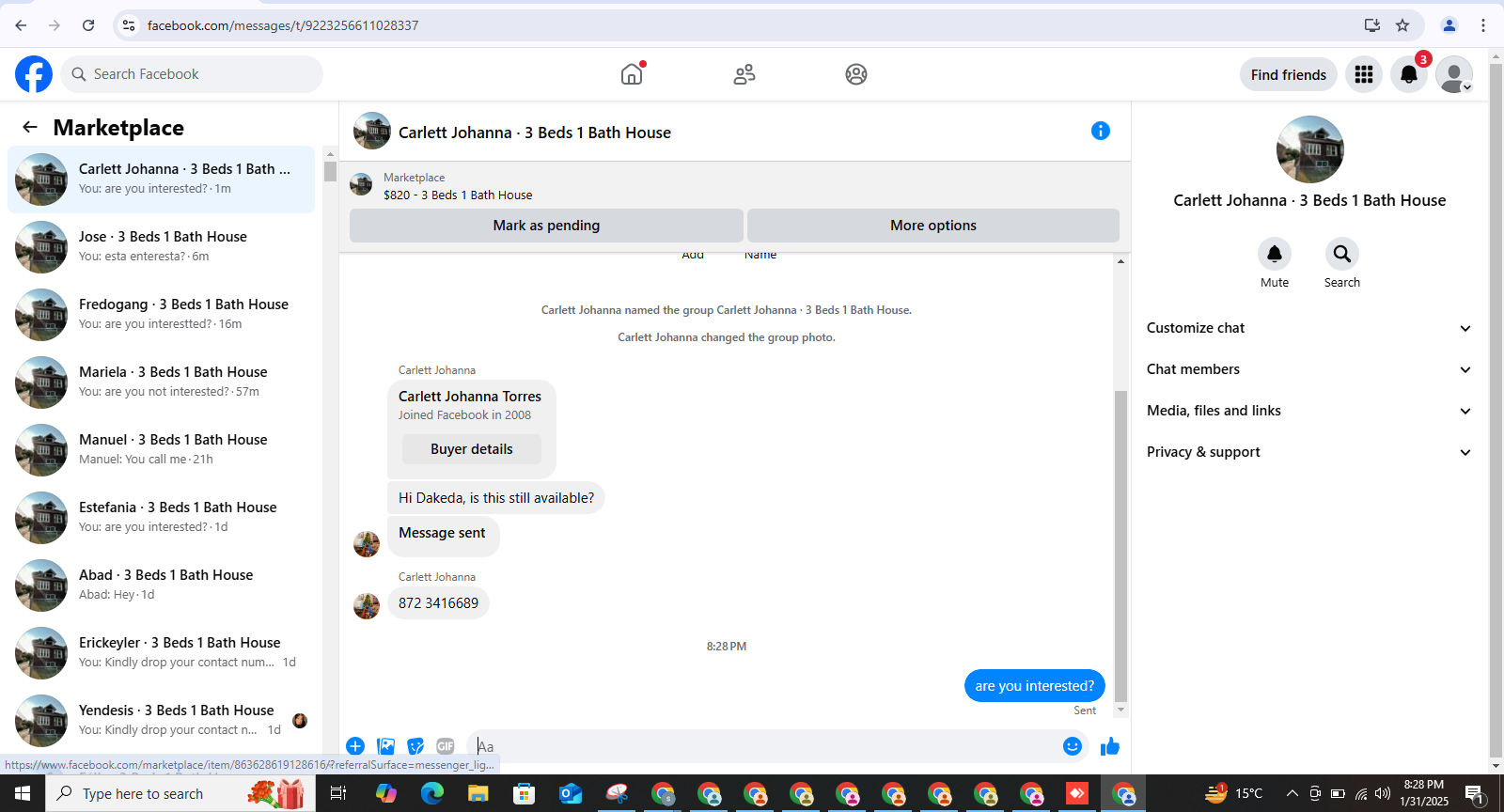The height and width of the screenshot is (812, 1504).
Task: Install app icon in address bar
Action: coord(1372,25)
